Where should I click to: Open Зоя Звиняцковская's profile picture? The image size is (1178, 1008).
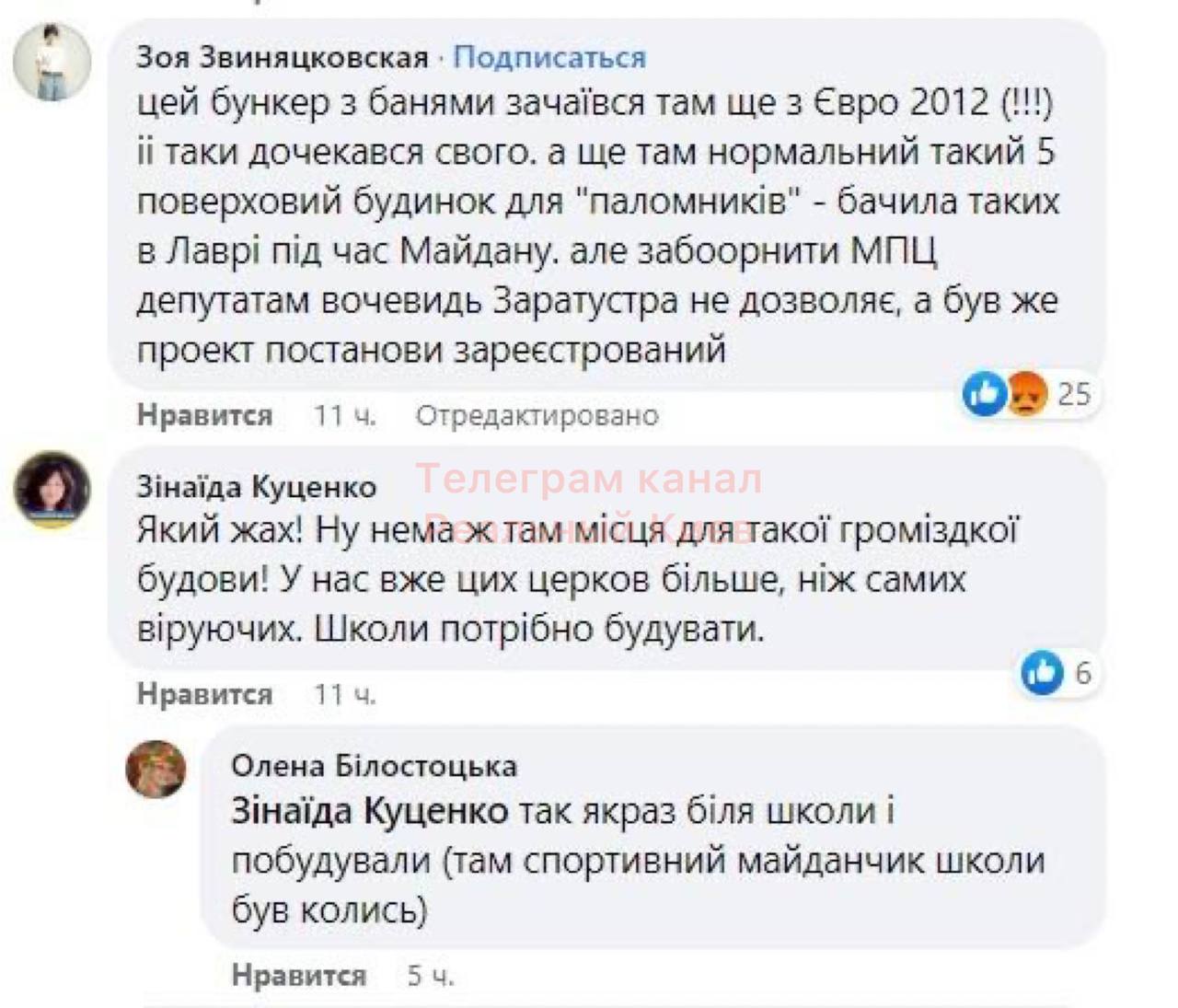(x=52, y=62)
